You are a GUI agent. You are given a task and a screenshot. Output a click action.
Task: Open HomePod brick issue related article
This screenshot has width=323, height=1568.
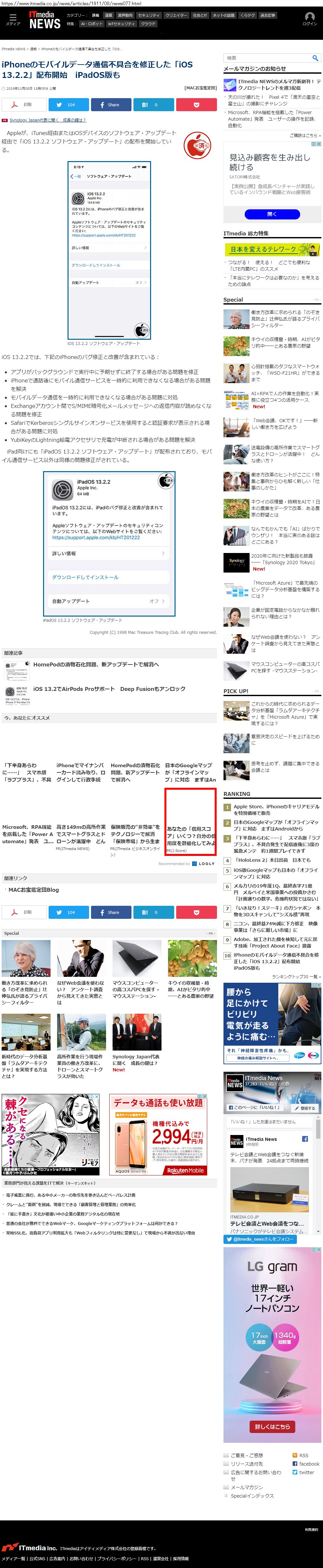click(x=96, y=664)
